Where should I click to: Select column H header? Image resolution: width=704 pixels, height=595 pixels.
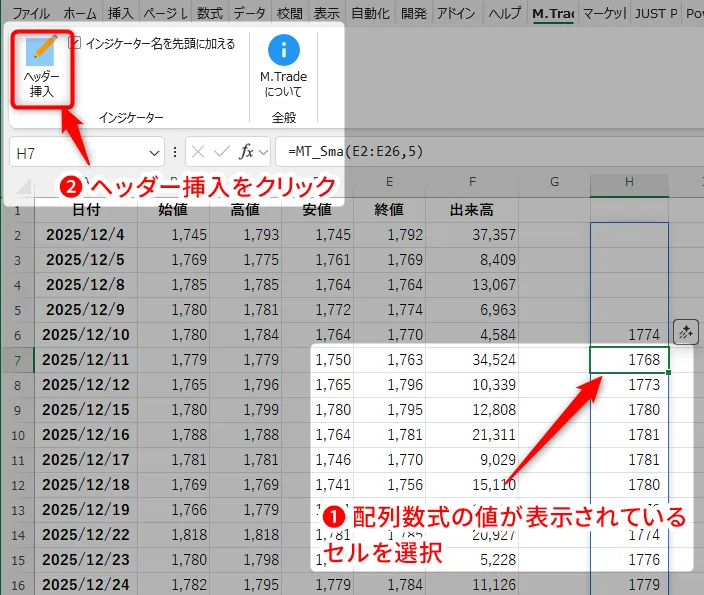coord(629,182)
